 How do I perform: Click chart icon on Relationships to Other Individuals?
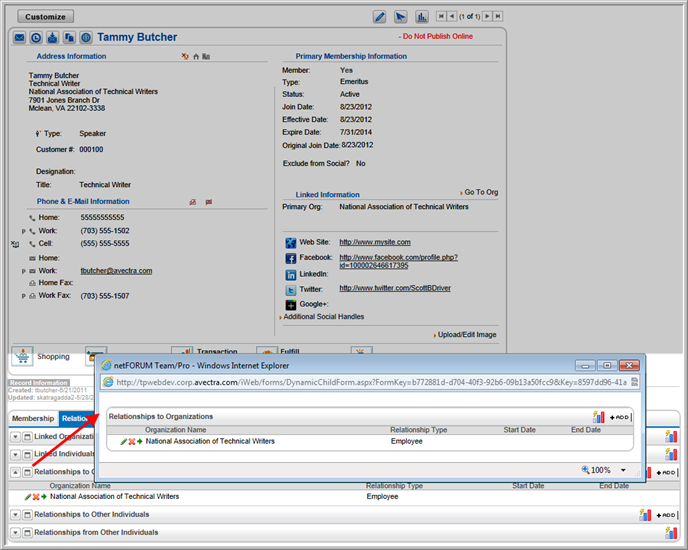pyautogui.click(x=645, y=514)
